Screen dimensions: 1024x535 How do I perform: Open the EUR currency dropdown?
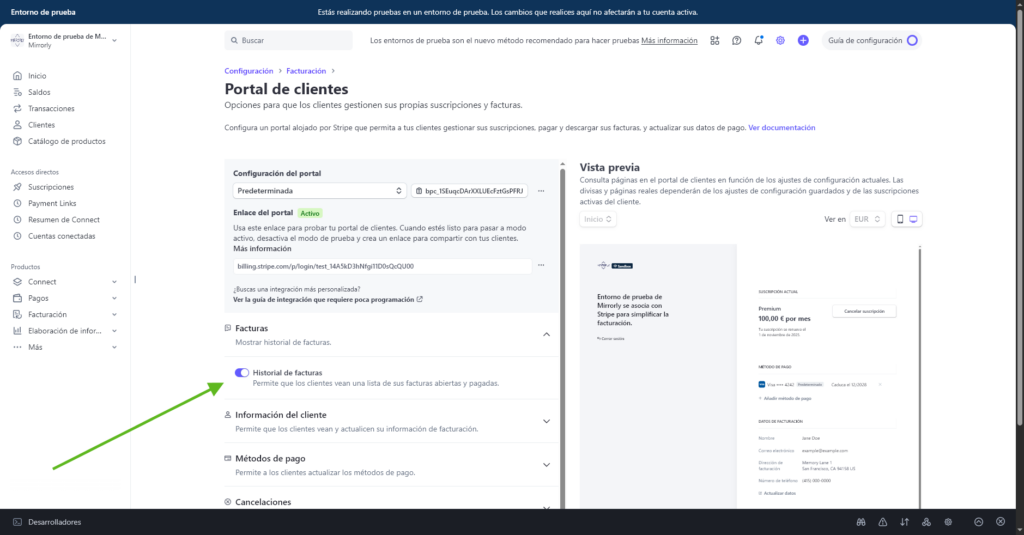(866, 219)
